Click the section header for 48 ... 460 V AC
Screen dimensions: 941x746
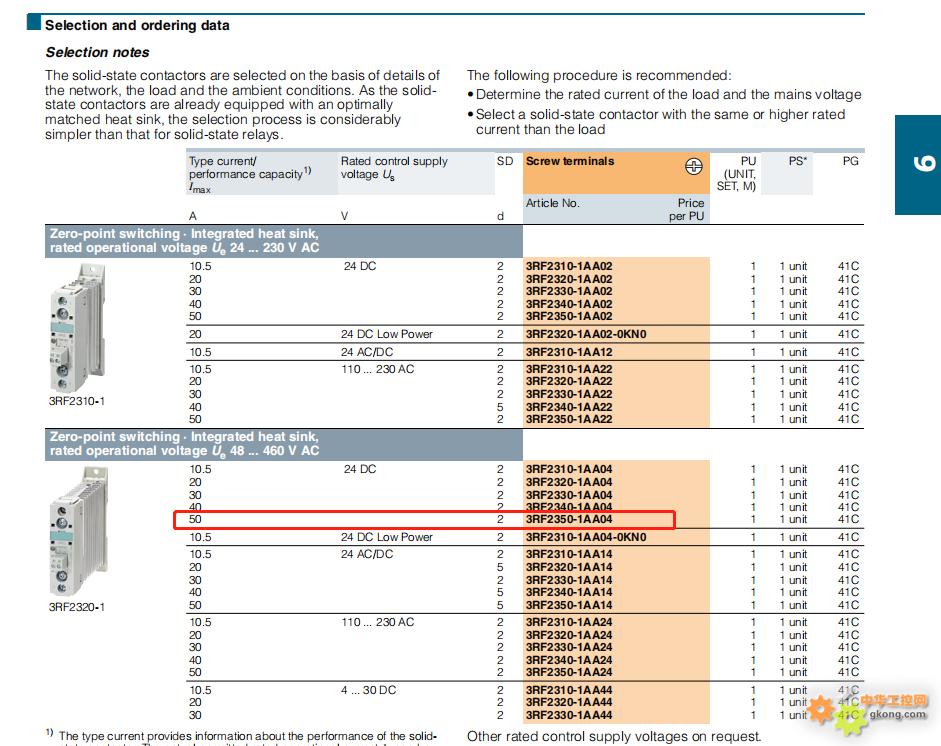(x=284, y=444)
